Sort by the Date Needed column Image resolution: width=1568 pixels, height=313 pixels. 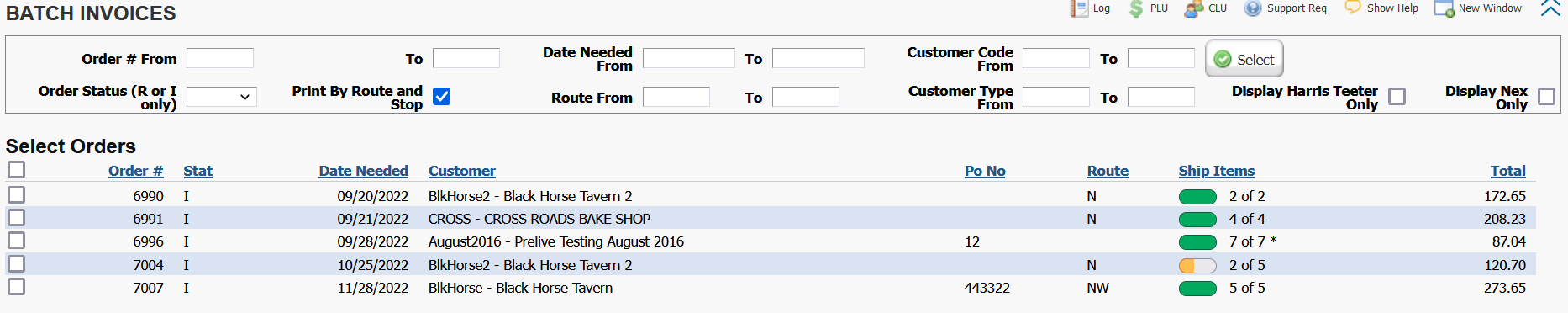363,171
